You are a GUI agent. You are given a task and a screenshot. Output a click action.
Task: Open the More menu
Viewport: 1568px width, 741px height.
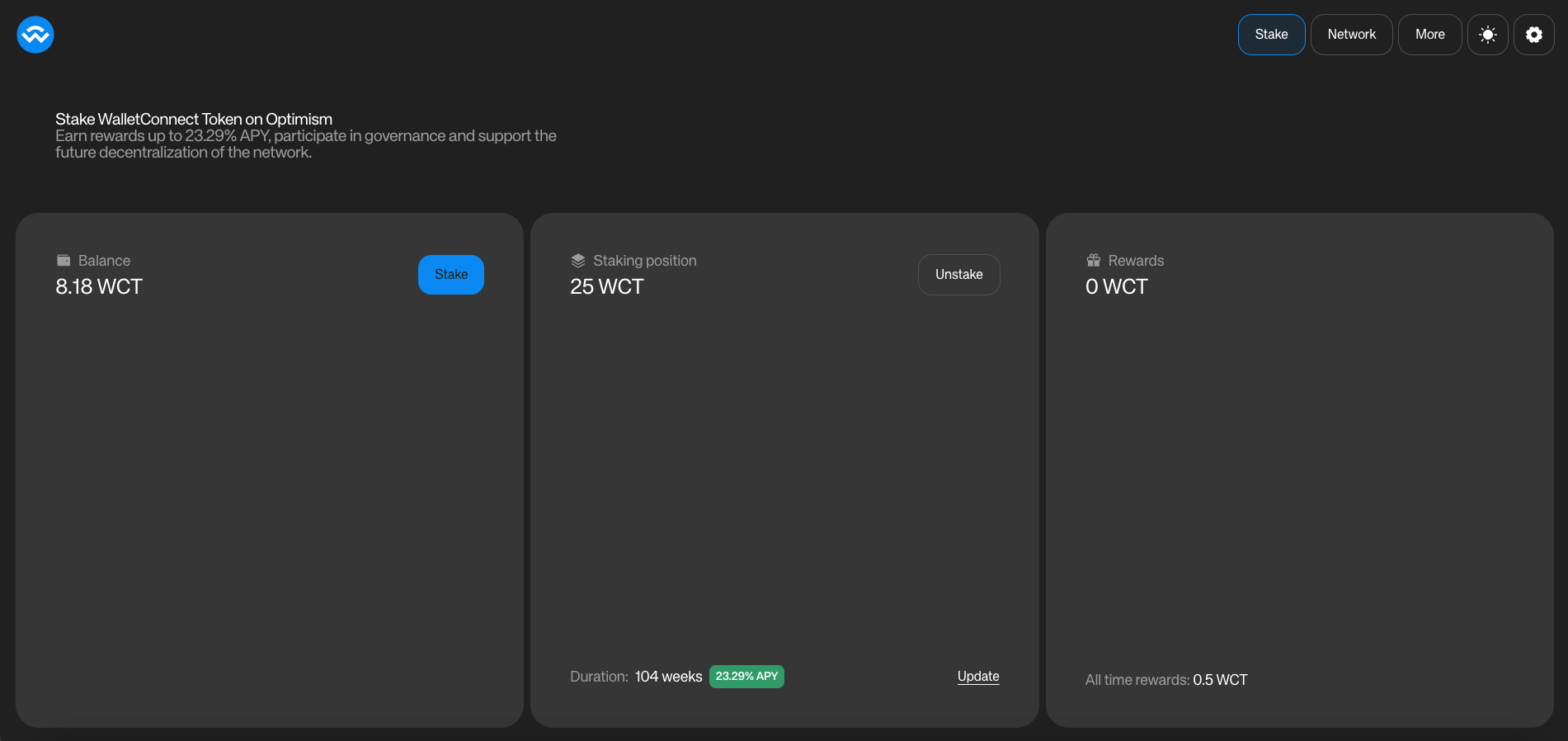1429,35
